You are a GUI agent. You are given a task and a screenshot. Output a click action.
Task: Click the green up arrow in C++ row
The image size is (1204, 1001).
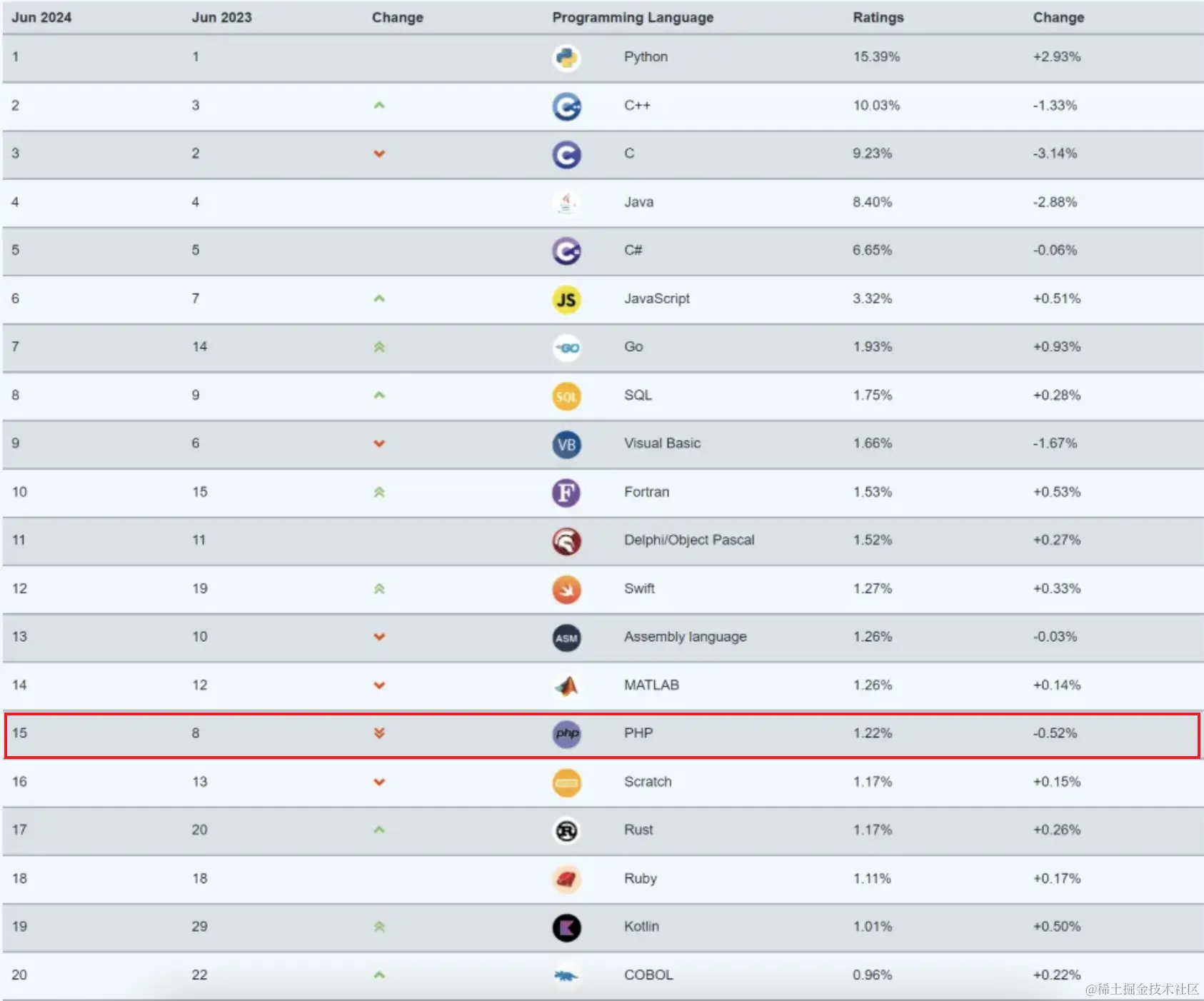(379, 106)
